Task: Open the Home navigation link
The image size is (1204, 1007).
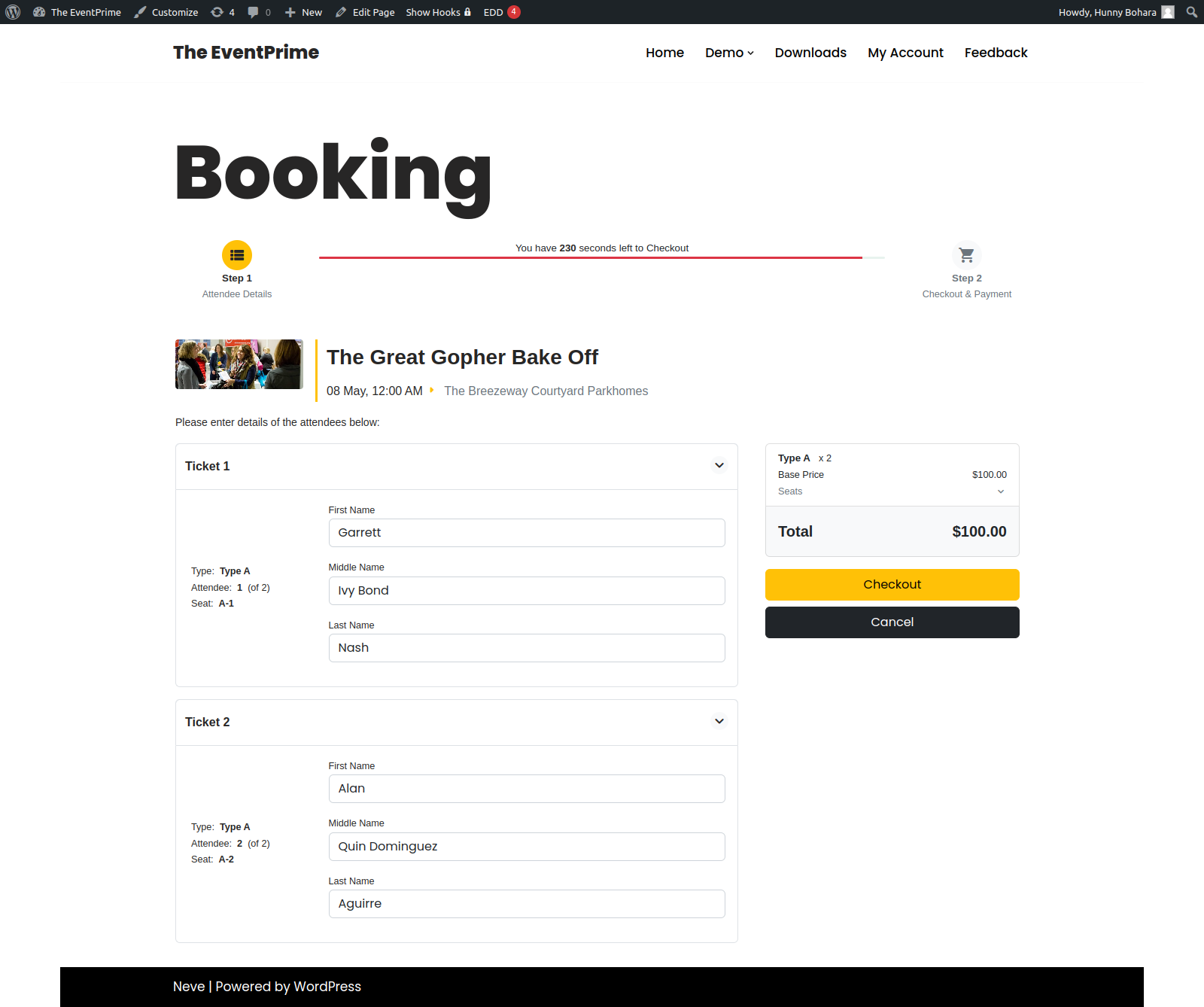Action: 664,53
